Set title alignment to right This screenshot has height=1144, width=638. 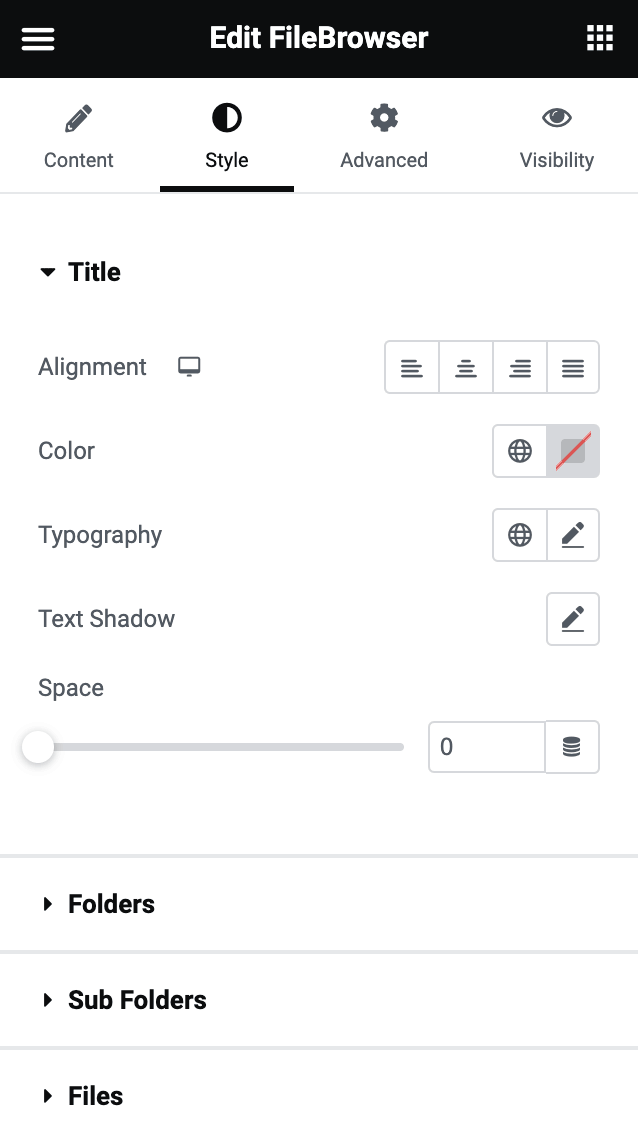(520, 368)
